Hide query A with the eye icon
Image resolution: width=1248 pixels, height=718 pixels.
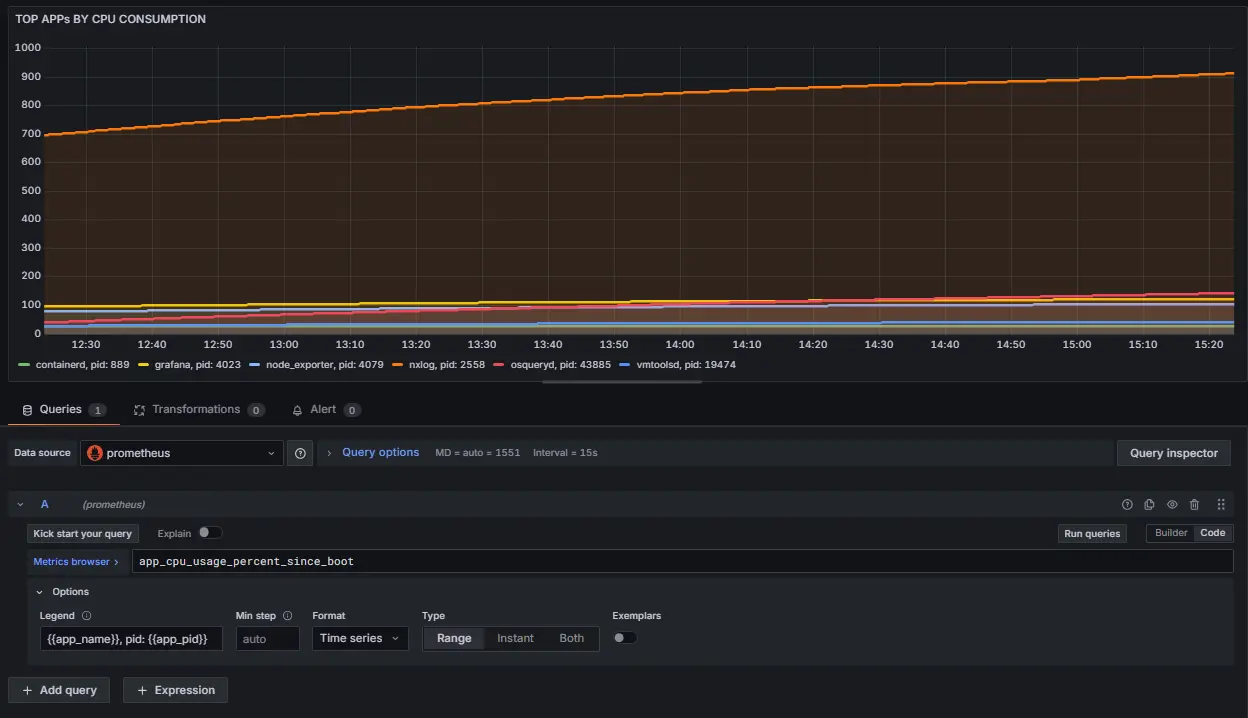[1172, 505]
